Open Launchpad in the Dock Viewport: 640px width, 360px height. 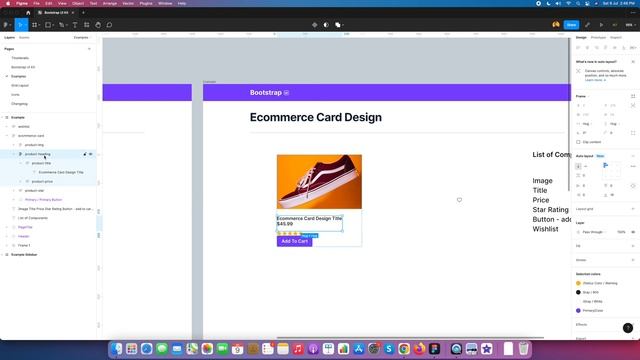(131, 349)
